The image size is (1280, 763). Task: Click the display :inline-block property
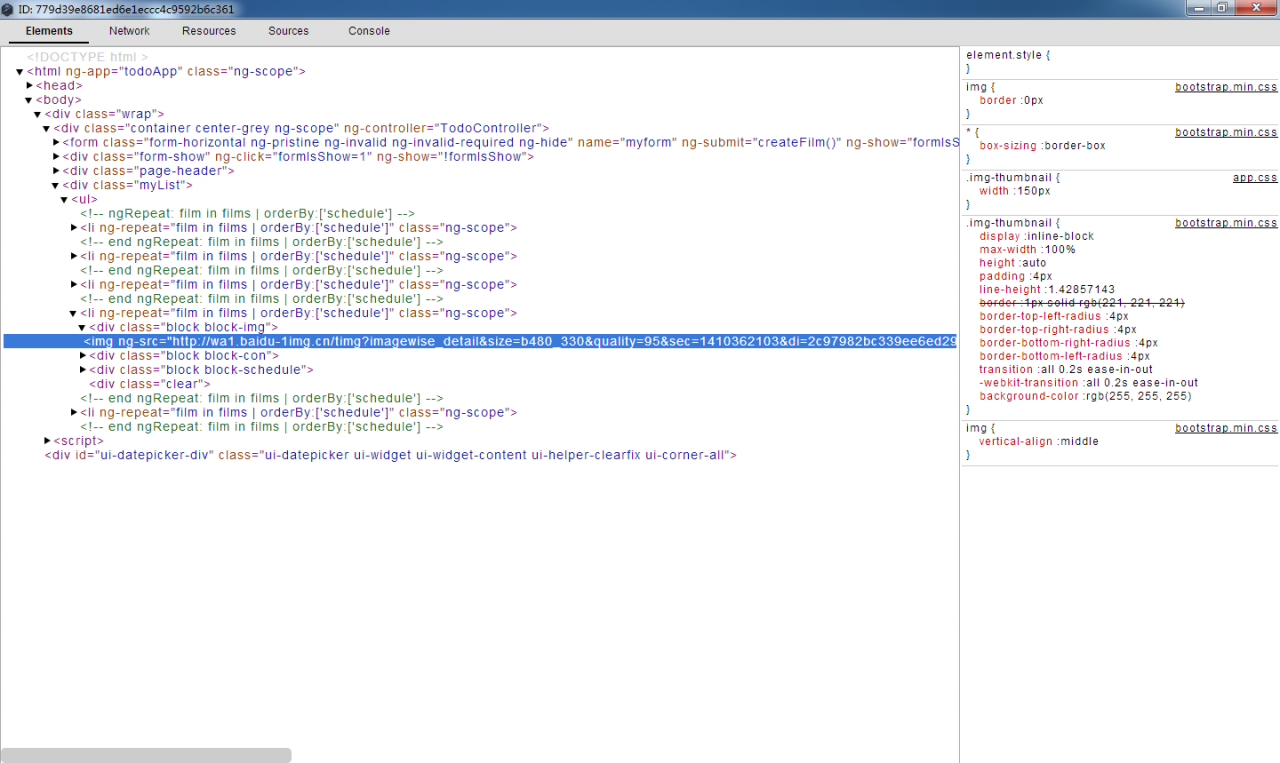[1036, 237]
